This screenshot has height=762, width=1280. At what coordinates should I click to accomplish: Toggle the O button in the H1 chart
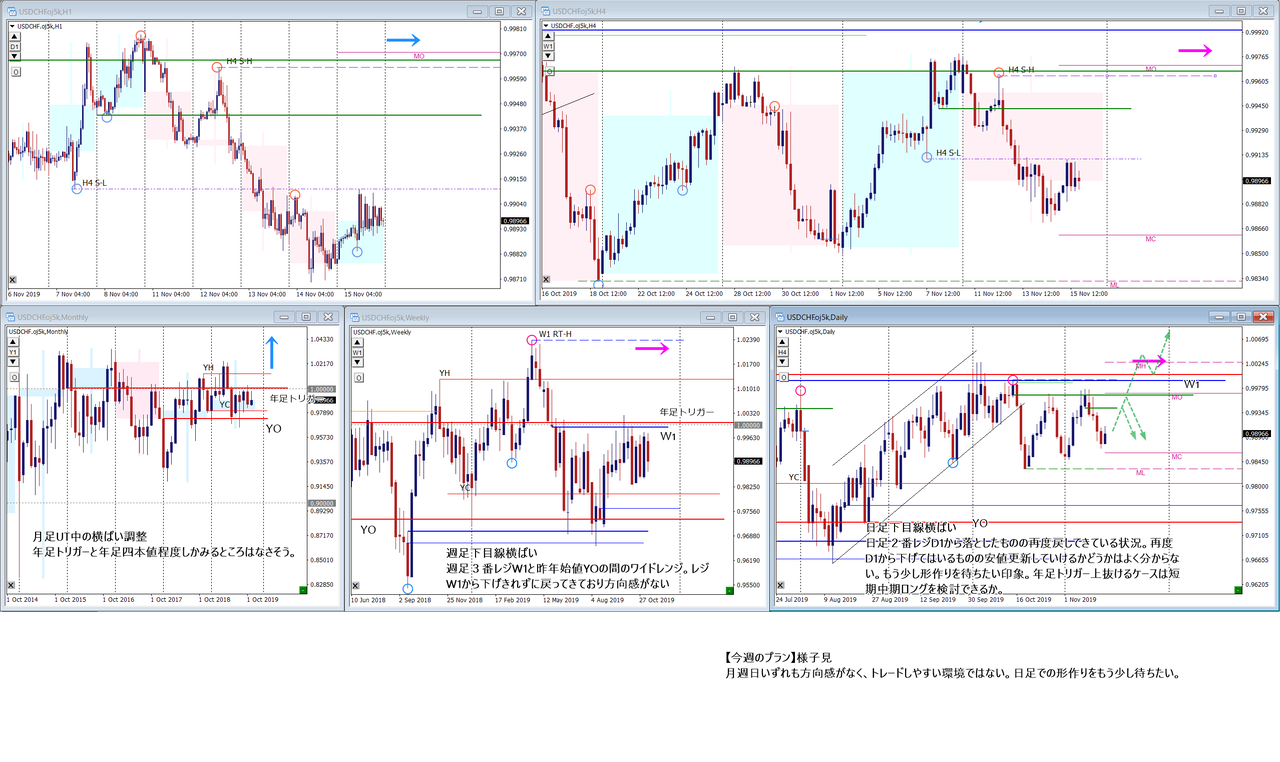pyautogui.click(x=15, y=72)
